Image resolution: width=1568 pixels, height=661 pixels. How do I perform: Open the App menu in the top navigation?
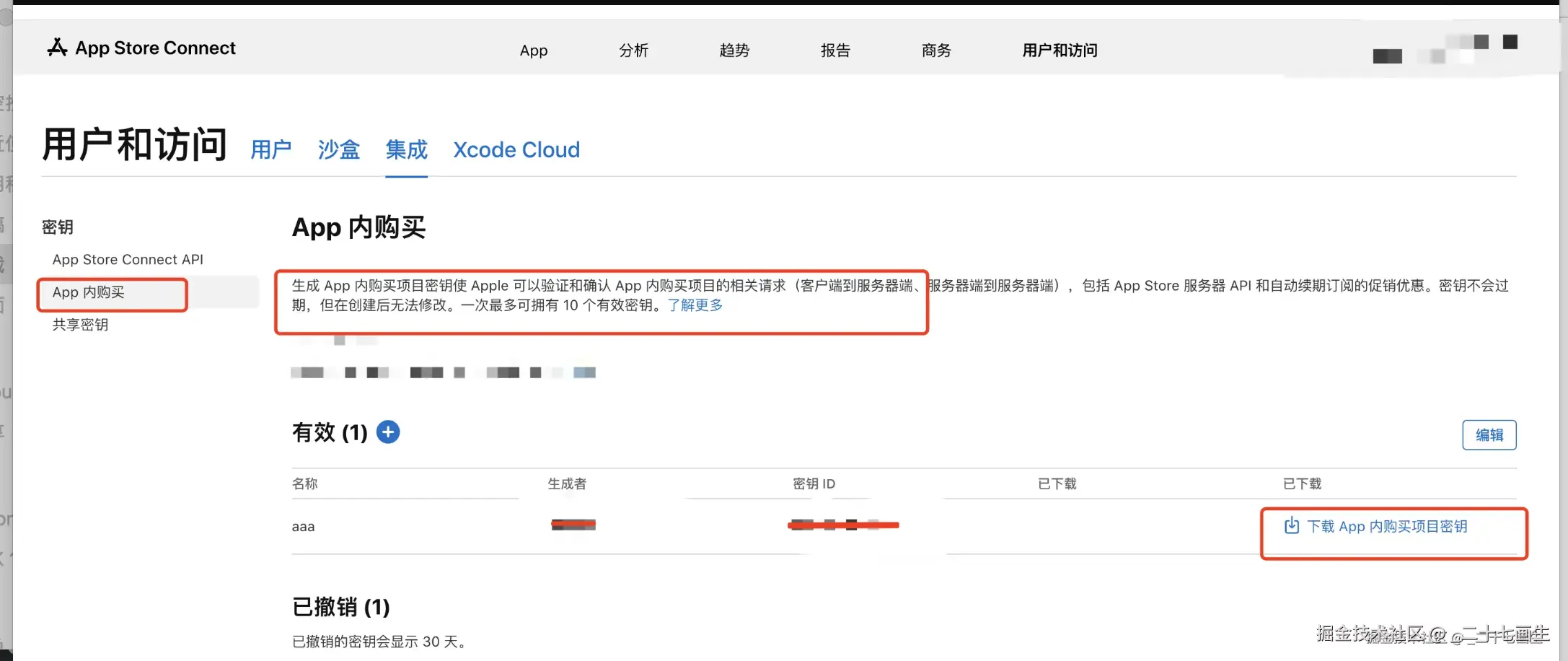pyautogui.click(x=534, y=51)
